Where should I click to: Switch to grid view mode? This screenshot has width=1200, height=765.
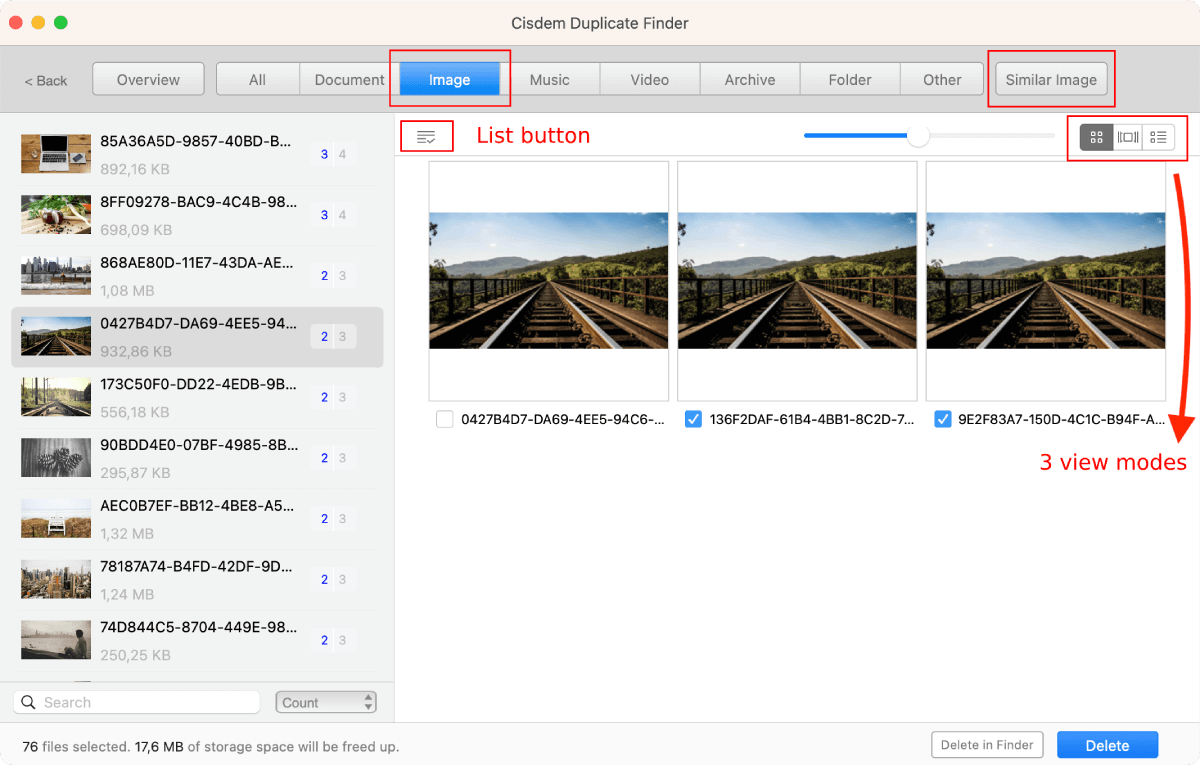click(x=1096, y=137)
